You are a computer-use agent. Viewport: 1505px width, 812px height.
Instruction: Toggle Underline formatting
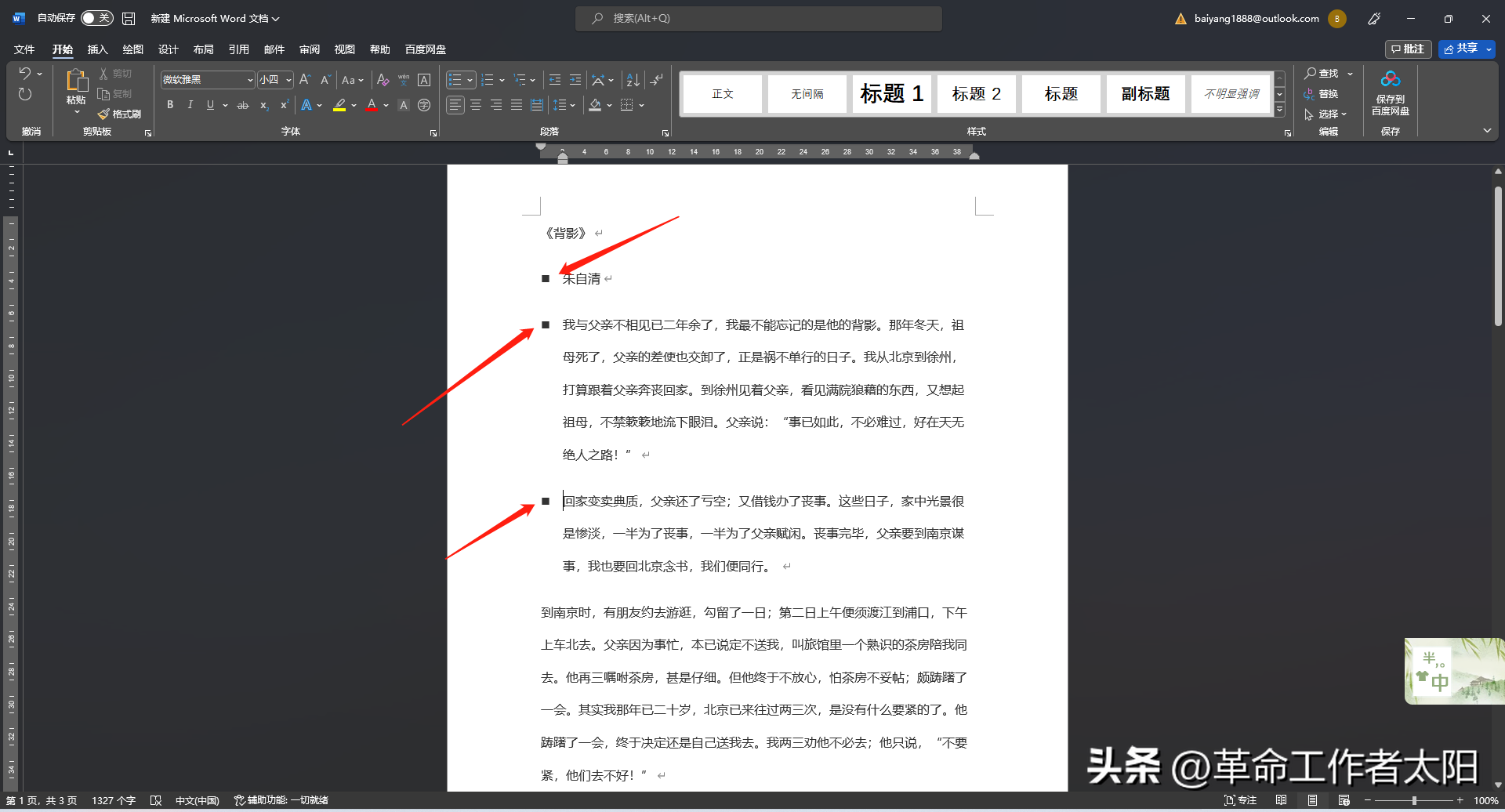tap(210, 105)
